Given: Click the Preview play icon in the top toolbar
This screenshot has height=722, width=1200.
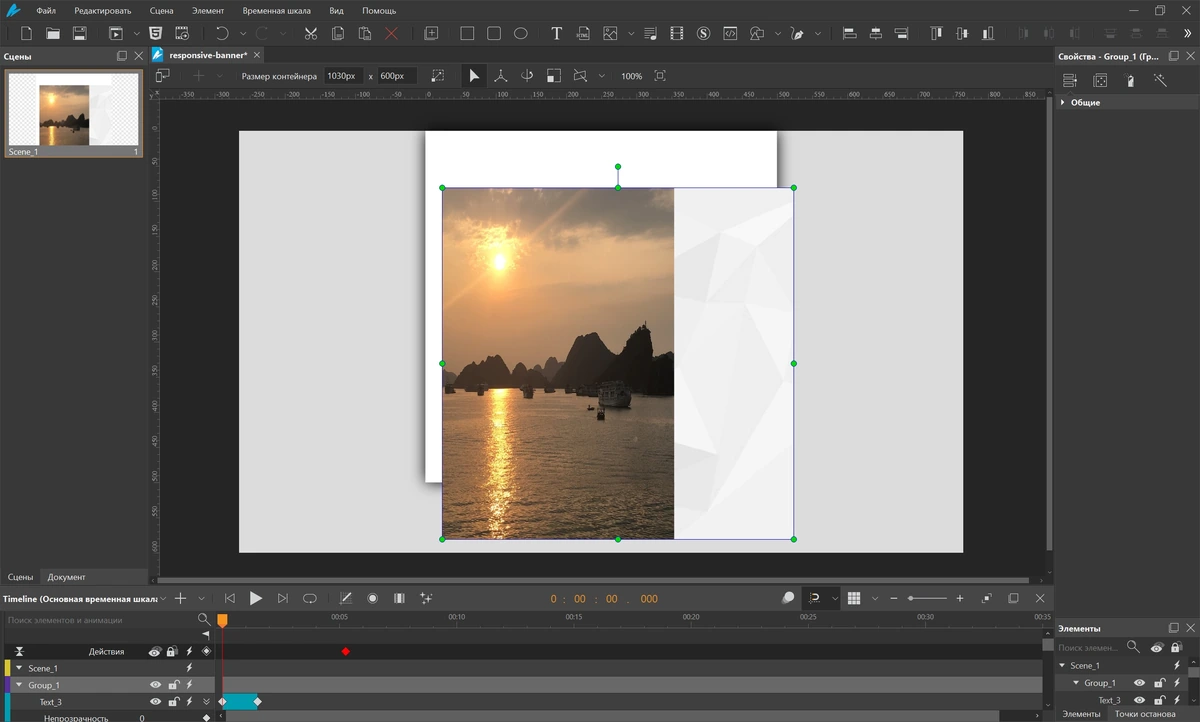Looking at the screenshot, I should [116, 34].
